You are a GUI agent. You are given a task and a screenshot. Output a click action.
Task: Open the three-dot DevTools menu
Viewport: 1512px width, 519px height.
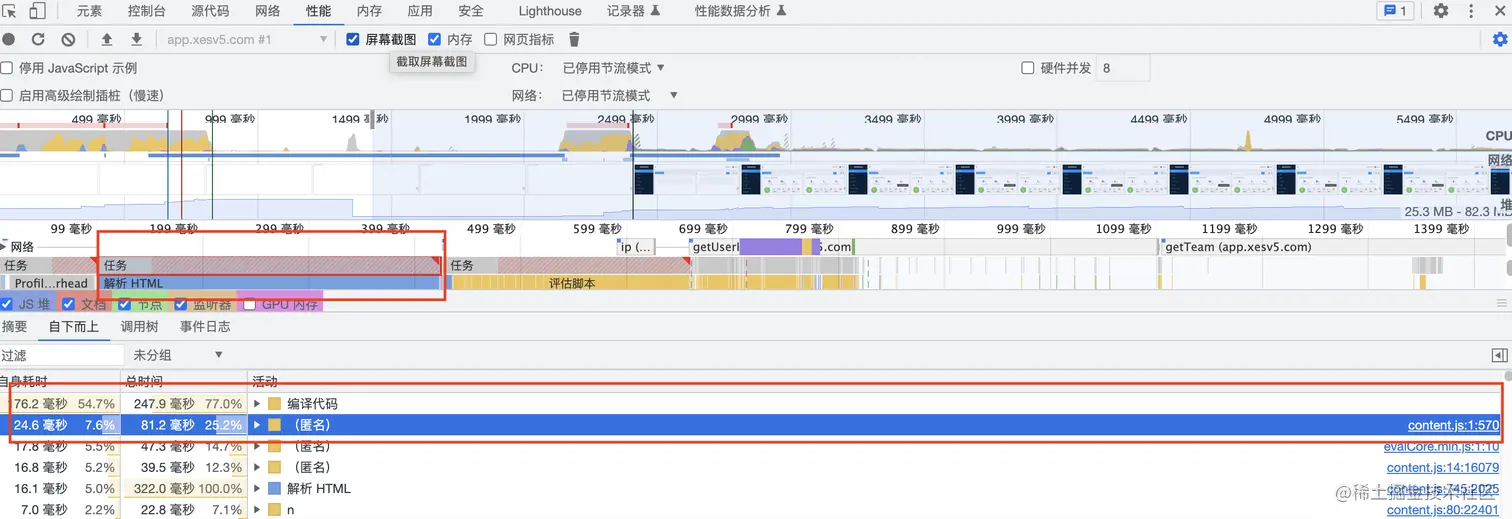tap(1471, 11)
